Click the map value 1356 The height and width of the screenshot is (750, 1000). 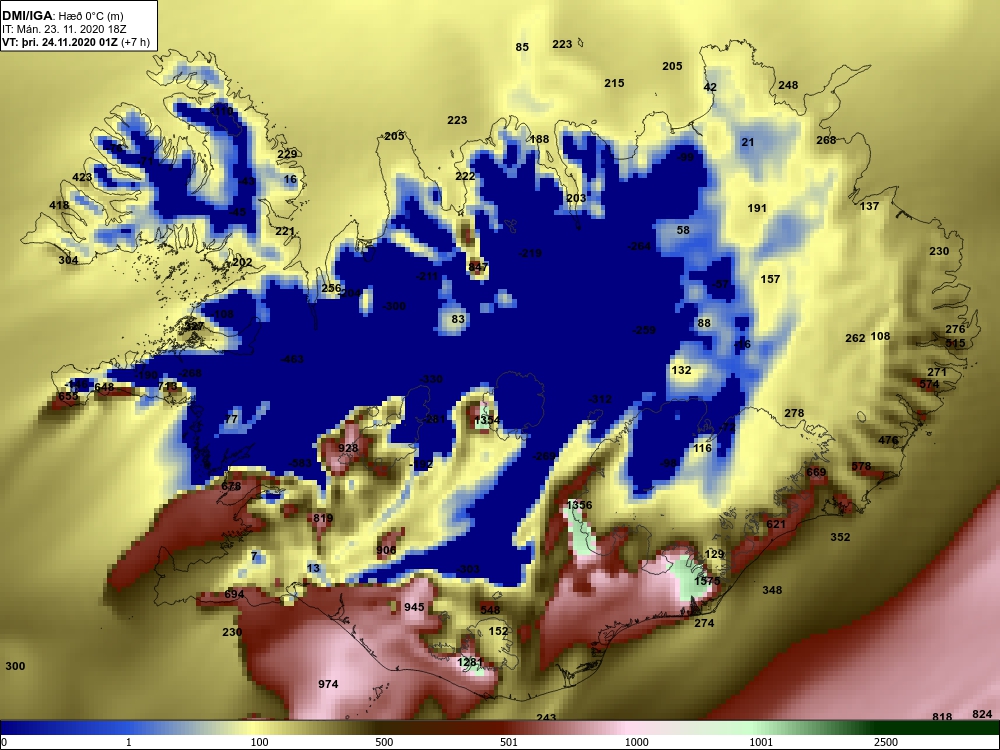pos(579,504)
